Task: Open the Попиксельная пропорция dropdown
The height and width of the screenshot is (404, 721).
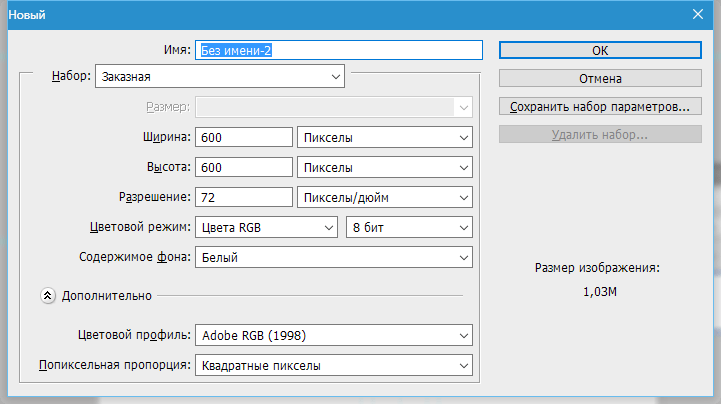Action: coord(334,365)
